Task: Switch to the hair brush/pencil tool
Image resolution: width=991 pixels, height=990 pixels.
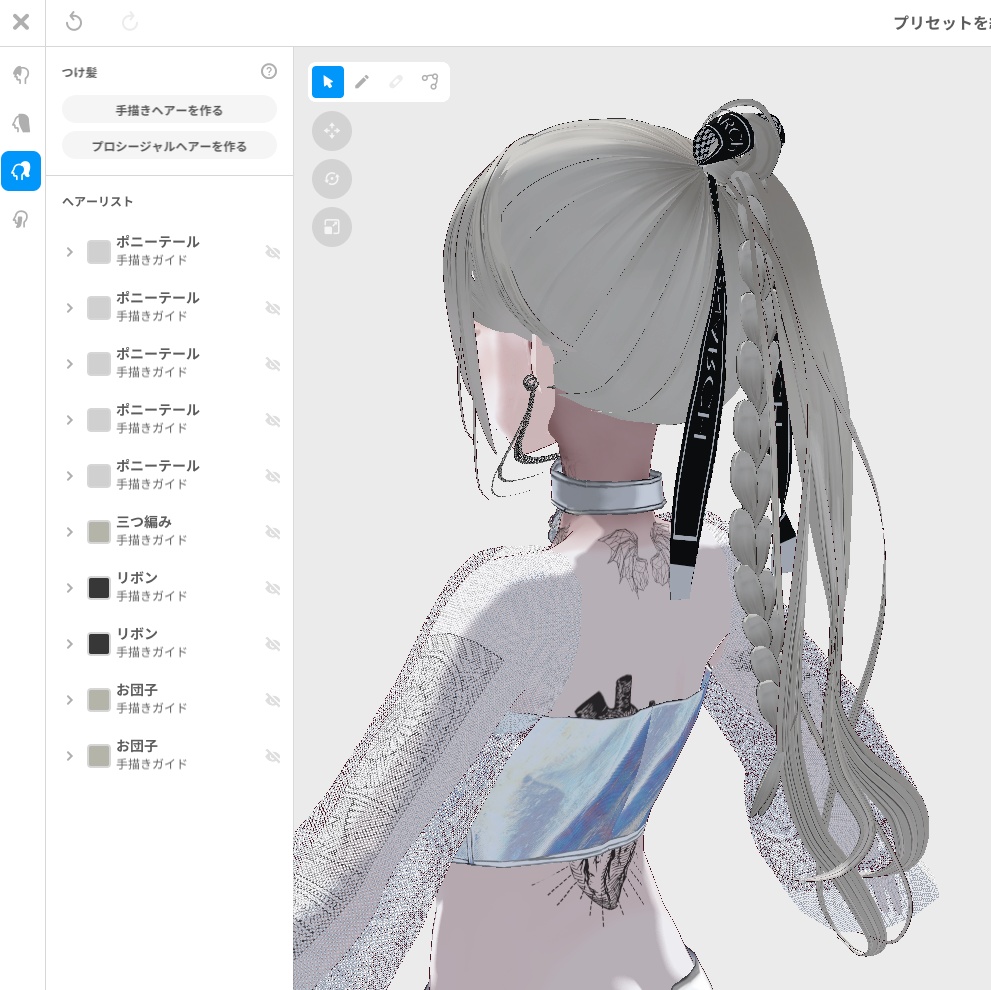Action: click(x=362, y=82)
